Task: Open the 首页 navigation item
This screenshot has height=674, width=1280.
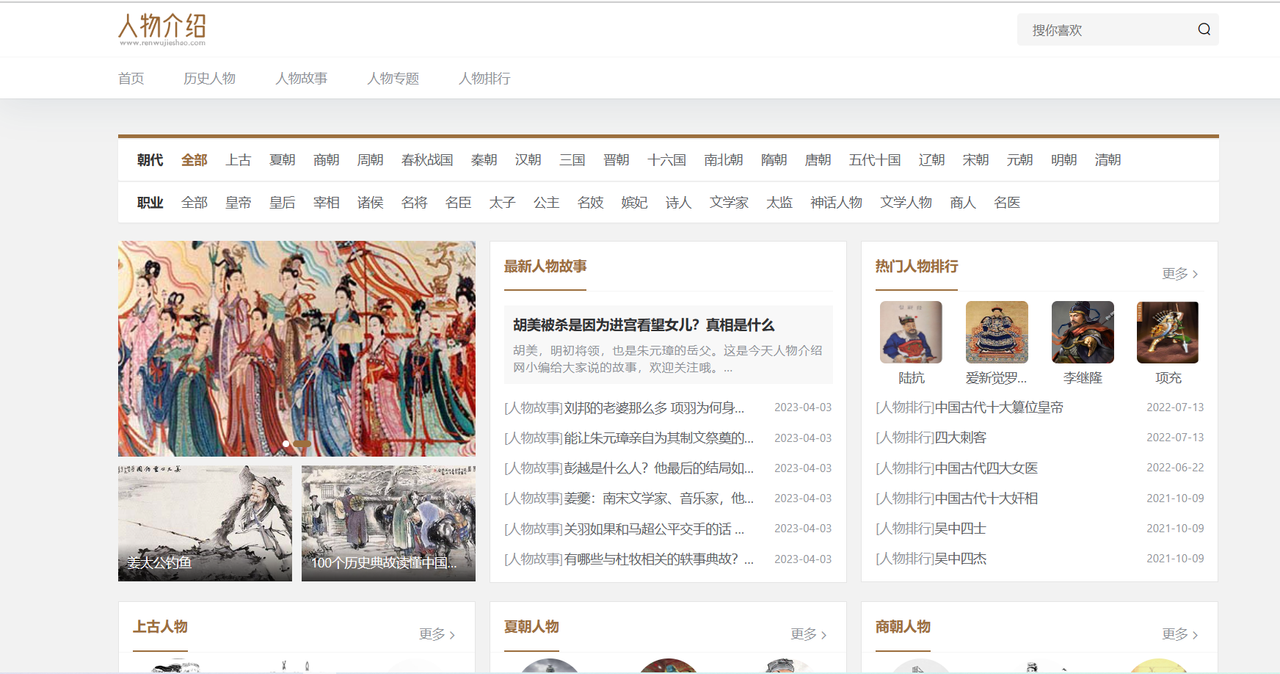Action: pos(131,78)
